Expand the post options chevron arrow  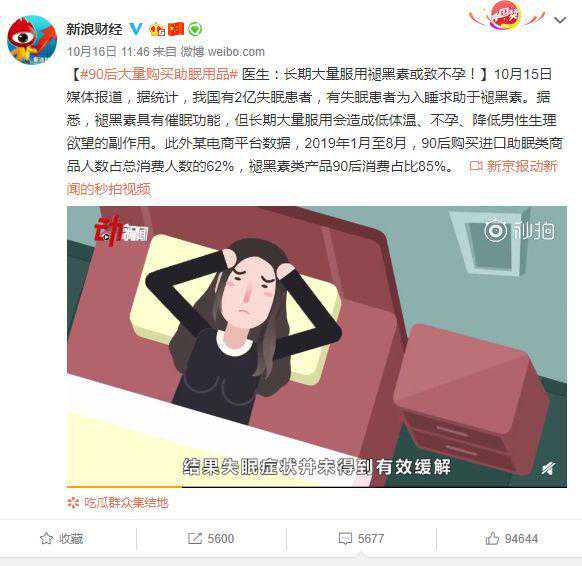point(560,20)
